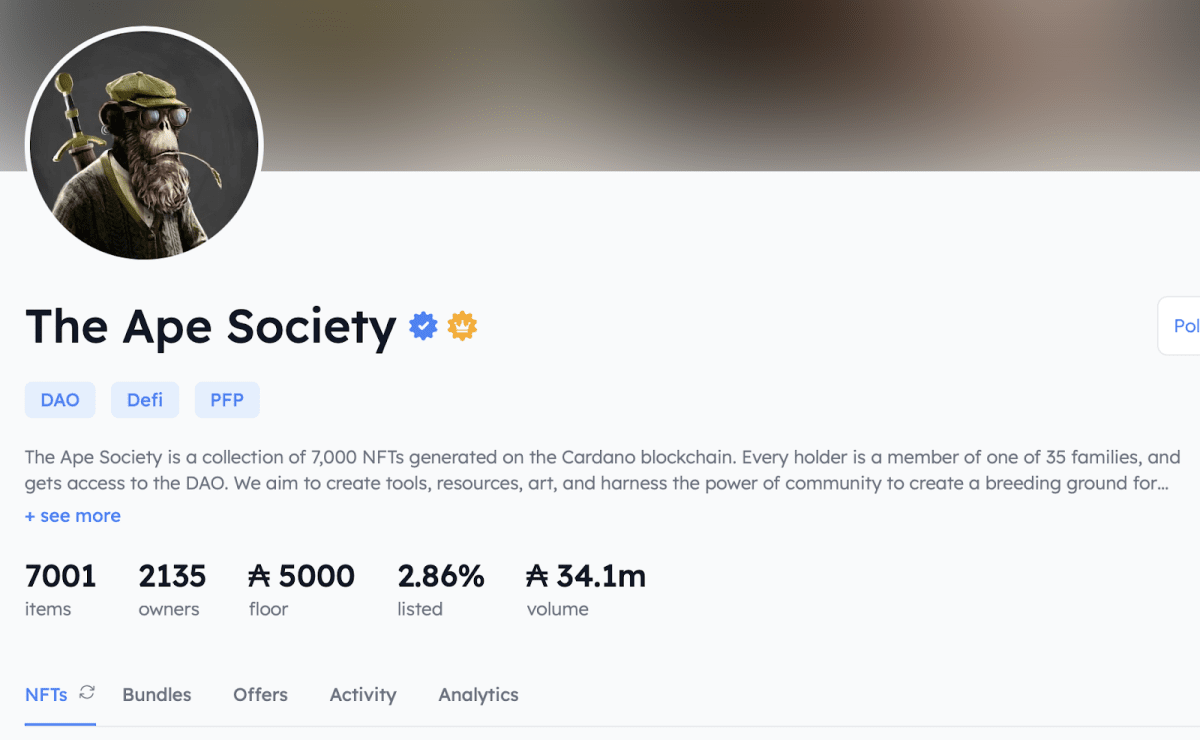1200x740 pixels.
Task: Click the Defi category tag
Action: [145, 399]
